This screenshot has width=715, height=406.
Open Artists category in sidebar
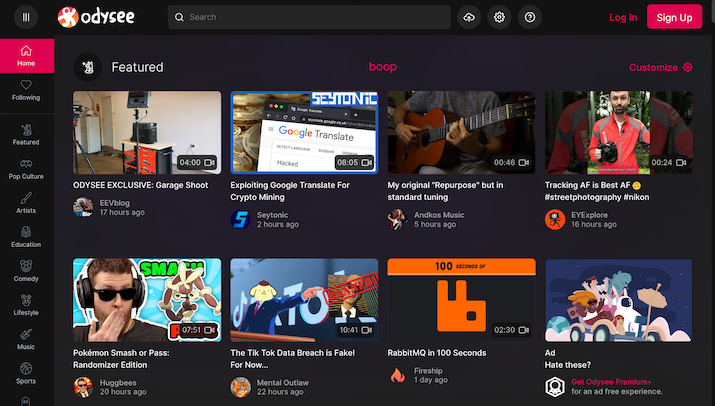pos(26,203)
